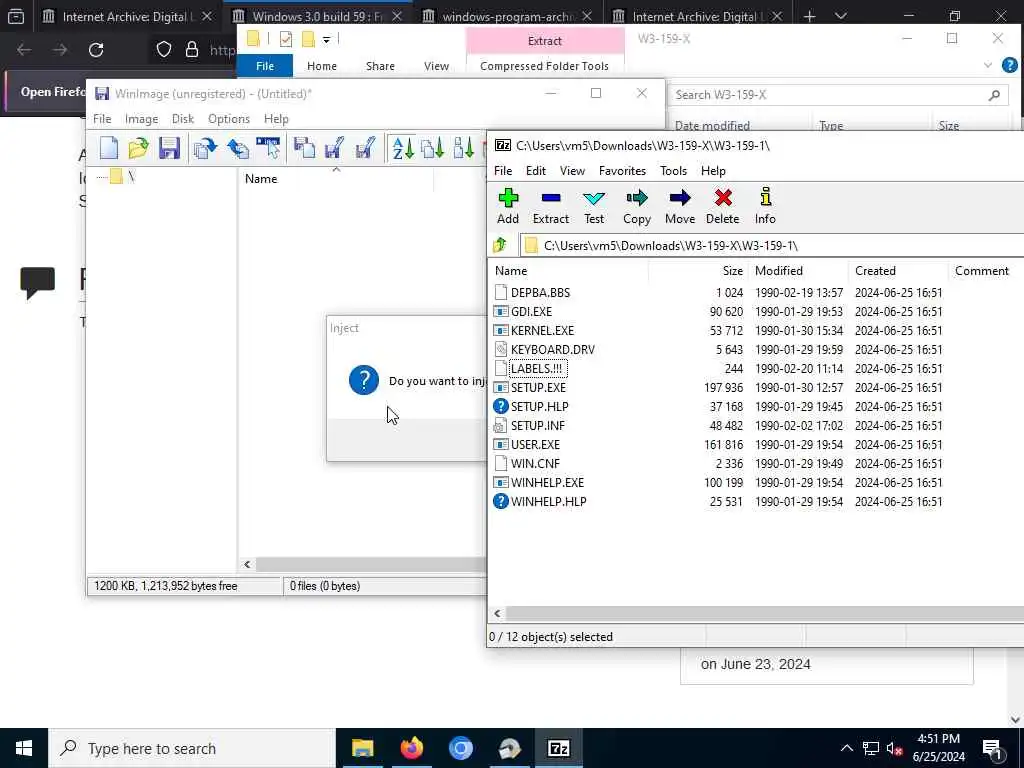
Task: Click the Info button in 7-Zip
Action: coord(765,206)
